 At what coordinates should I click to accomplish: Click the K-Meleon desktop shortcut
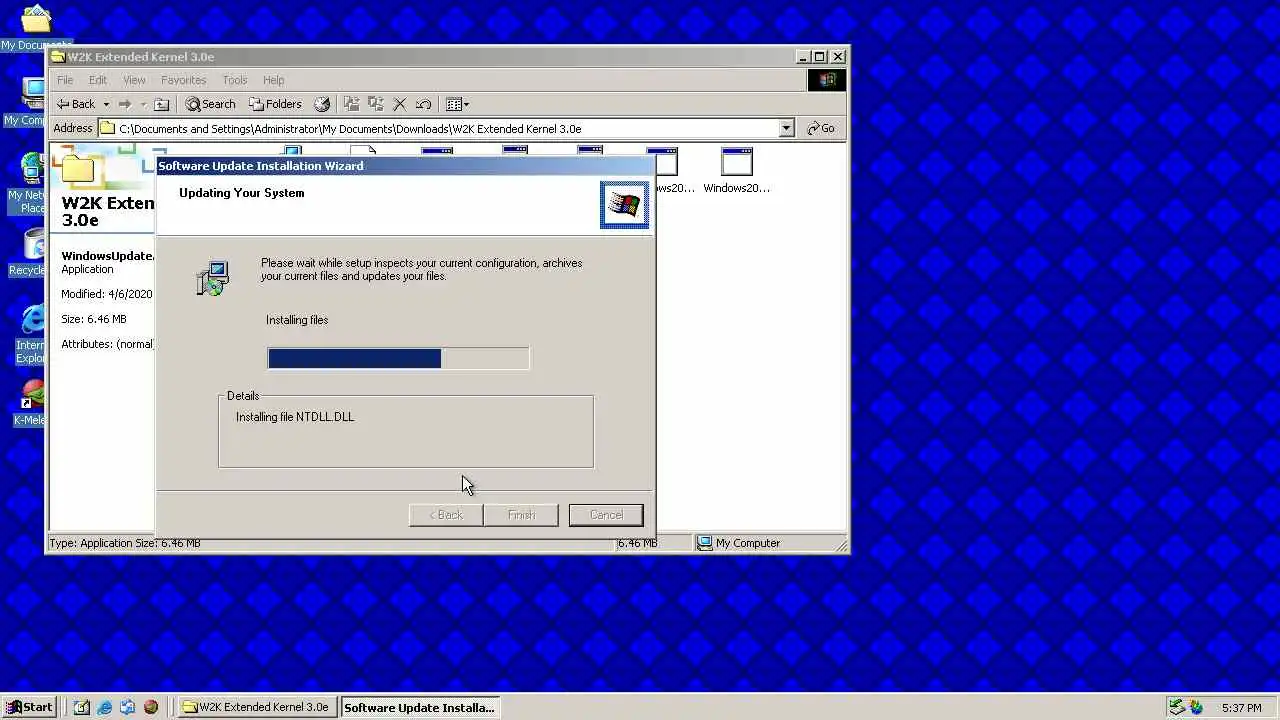click(30, 402)
